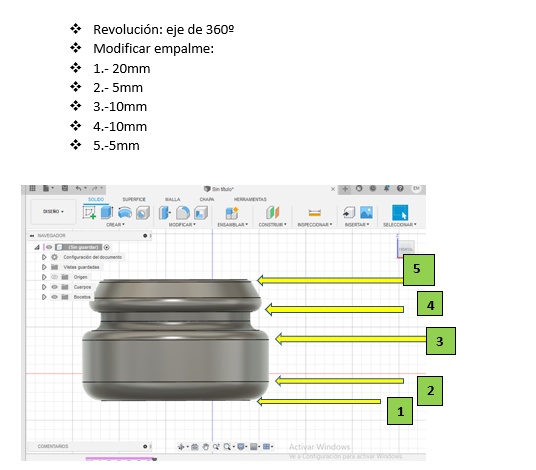Redo the last action

95,188
